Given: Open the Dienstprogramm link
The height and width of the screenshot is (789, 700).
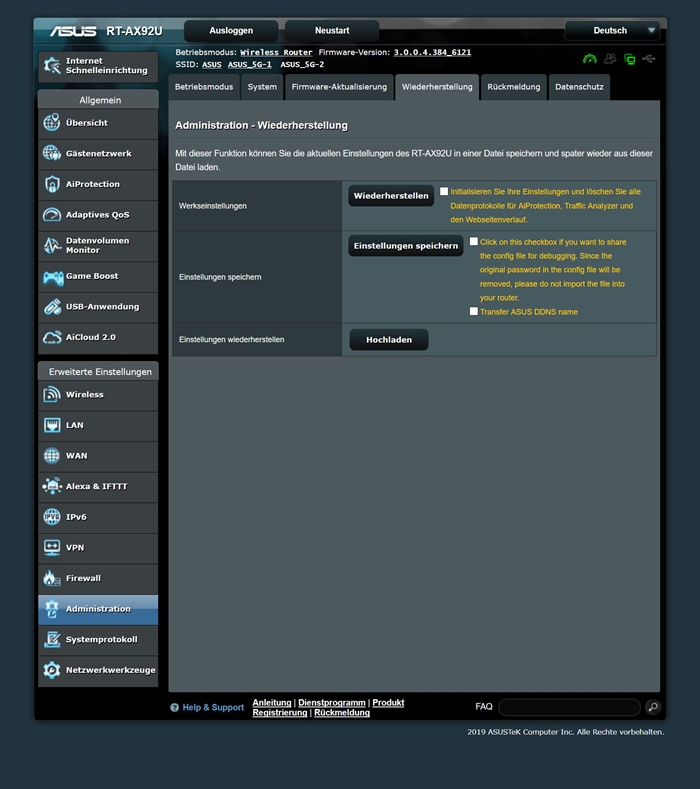Looking at the screenshot, I should tap(332, 702).
